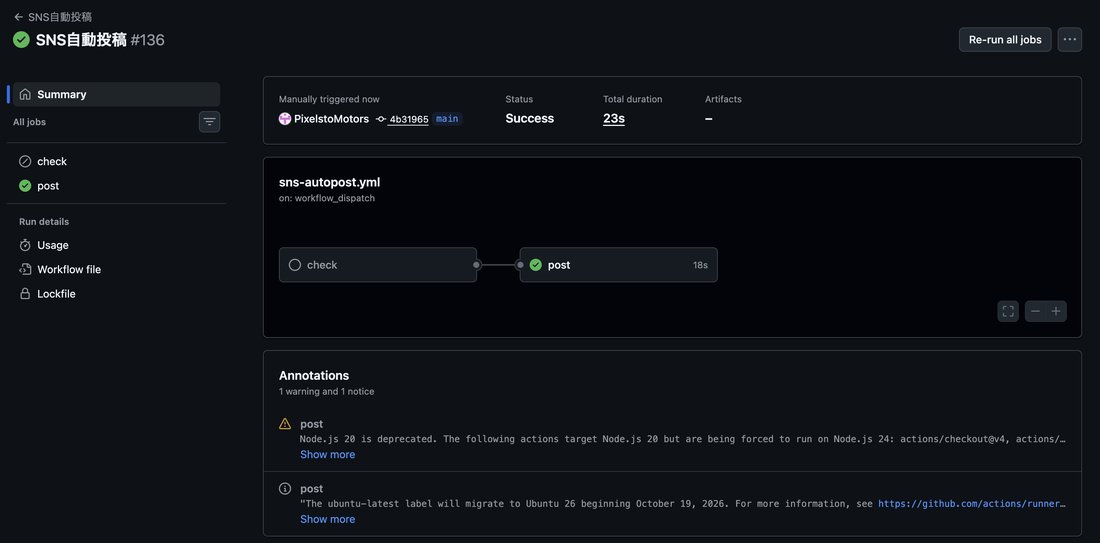Click the stopwatch icon next to Usage
Viewport: 1100px width, 543px height.
tap(25, 245)
